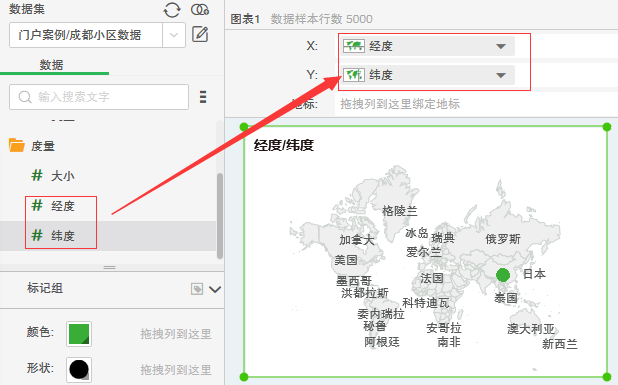Screen dimensions: 618x385
Task: Click the 瑞典 label on the map
Action: (x=443, y=238)
